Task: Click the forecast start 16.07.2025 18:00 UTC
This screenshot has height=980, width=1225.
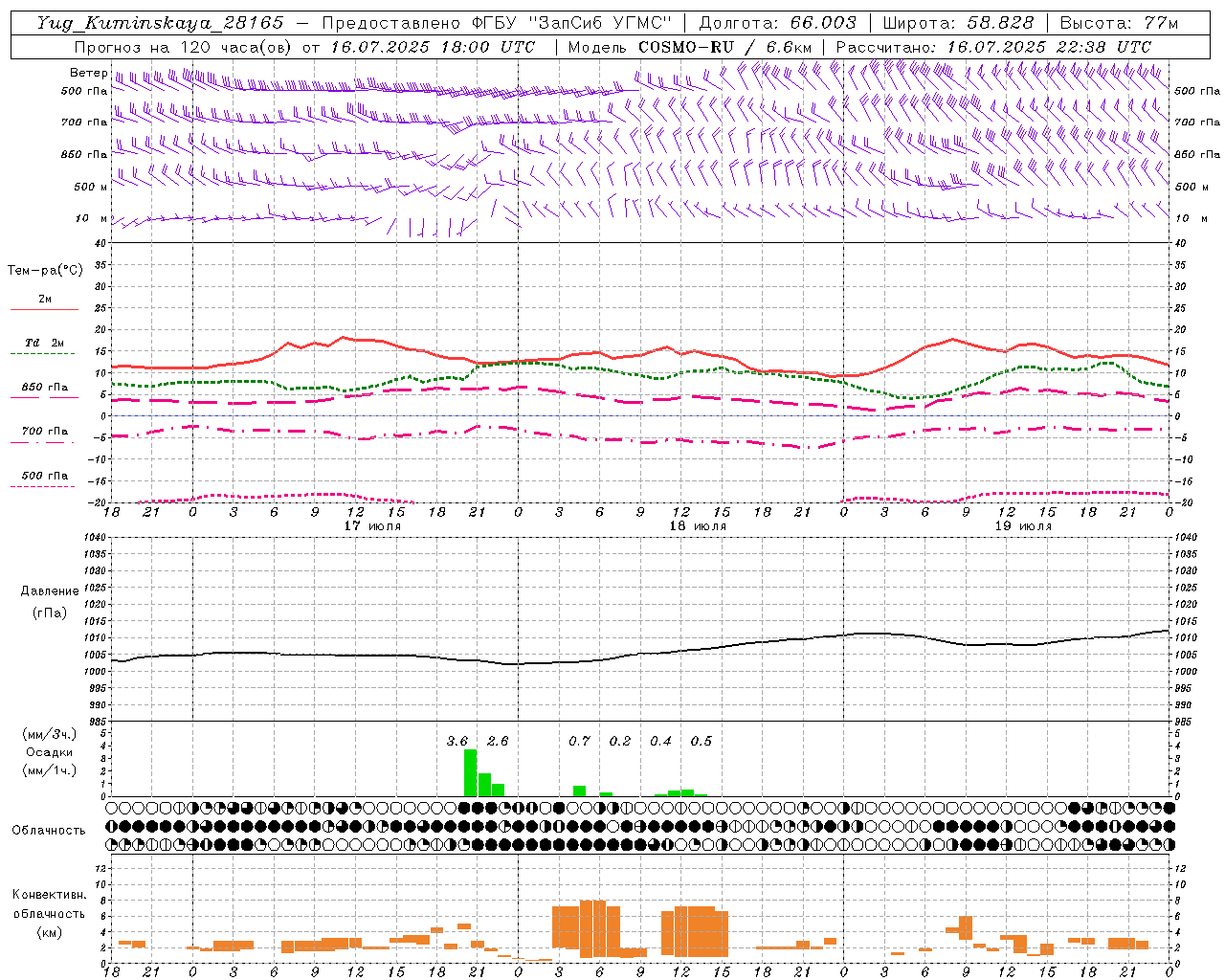Action: [x=434, y=47]
